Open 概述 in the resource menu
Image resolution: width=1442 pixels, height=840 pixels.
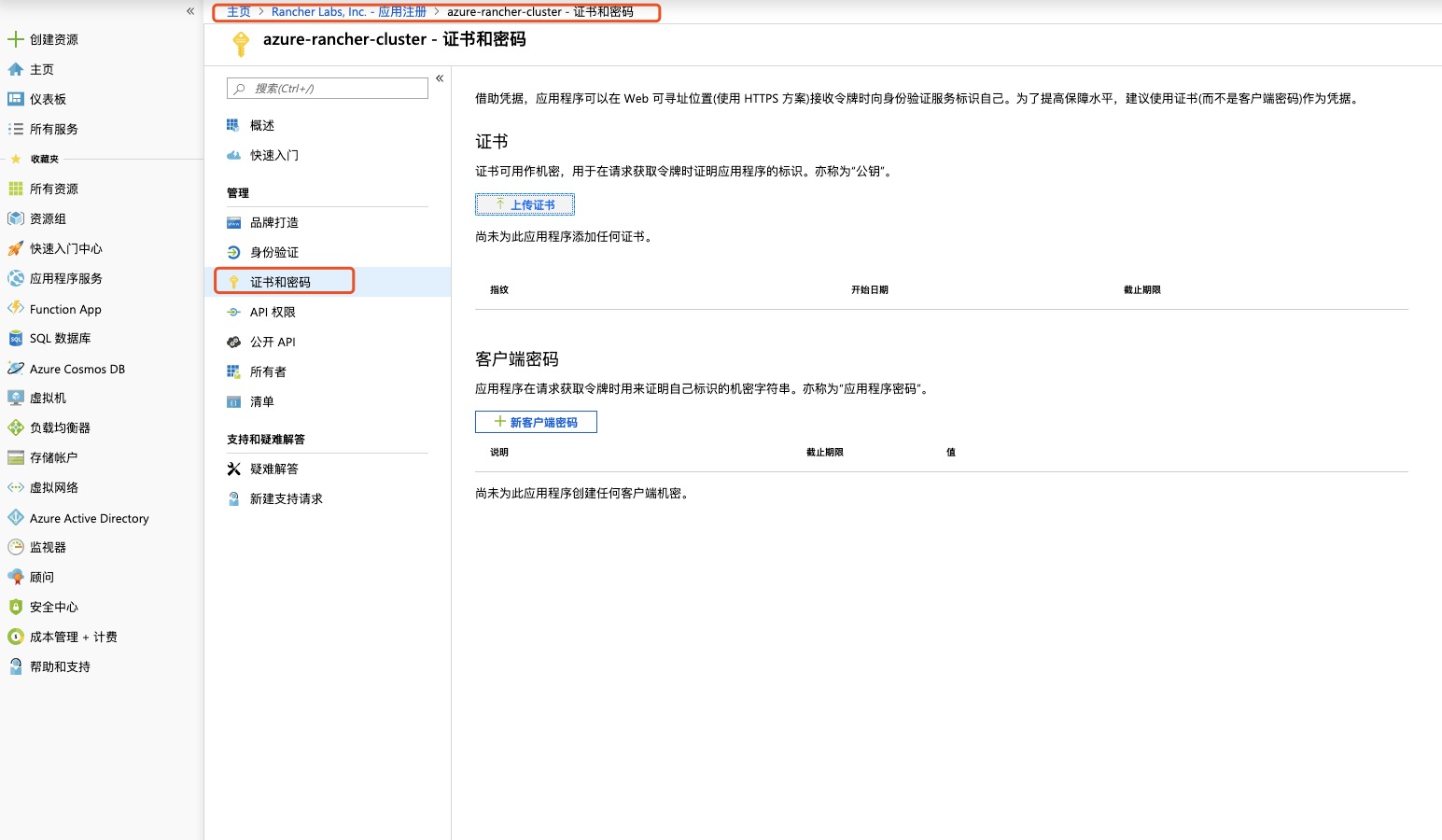tap(262, 125)
